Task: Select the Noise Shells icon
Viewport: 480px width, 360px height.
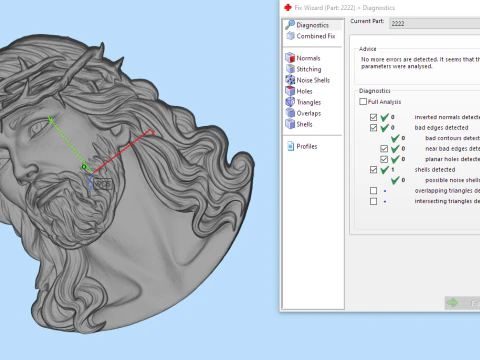Action: click(x=290, y=80)
